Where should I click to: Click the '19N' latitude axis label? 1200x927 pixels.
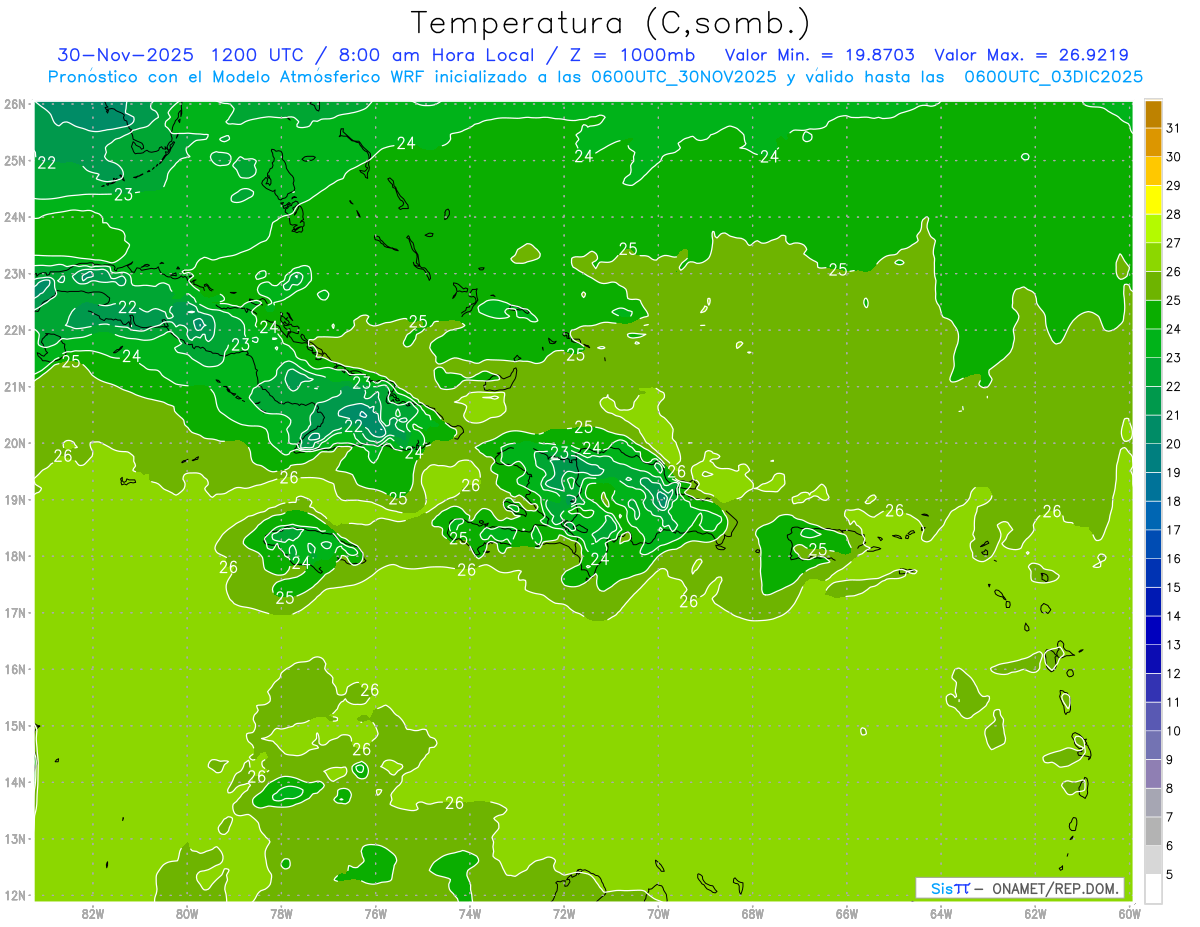[14, 499]
